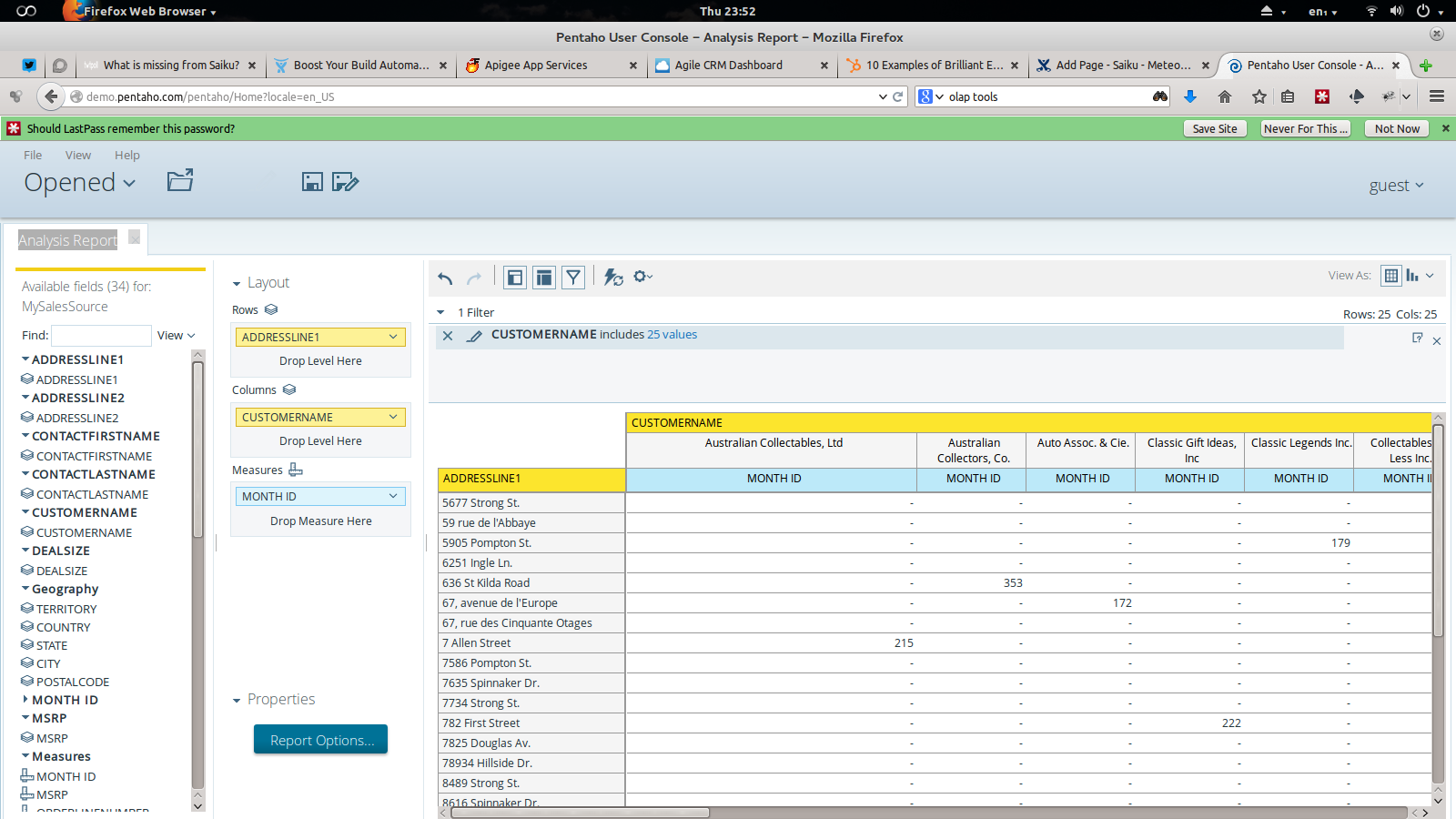Screen dimensions: 1456x819
Task: Switch to chart view icon
Action: (1412, 276)
